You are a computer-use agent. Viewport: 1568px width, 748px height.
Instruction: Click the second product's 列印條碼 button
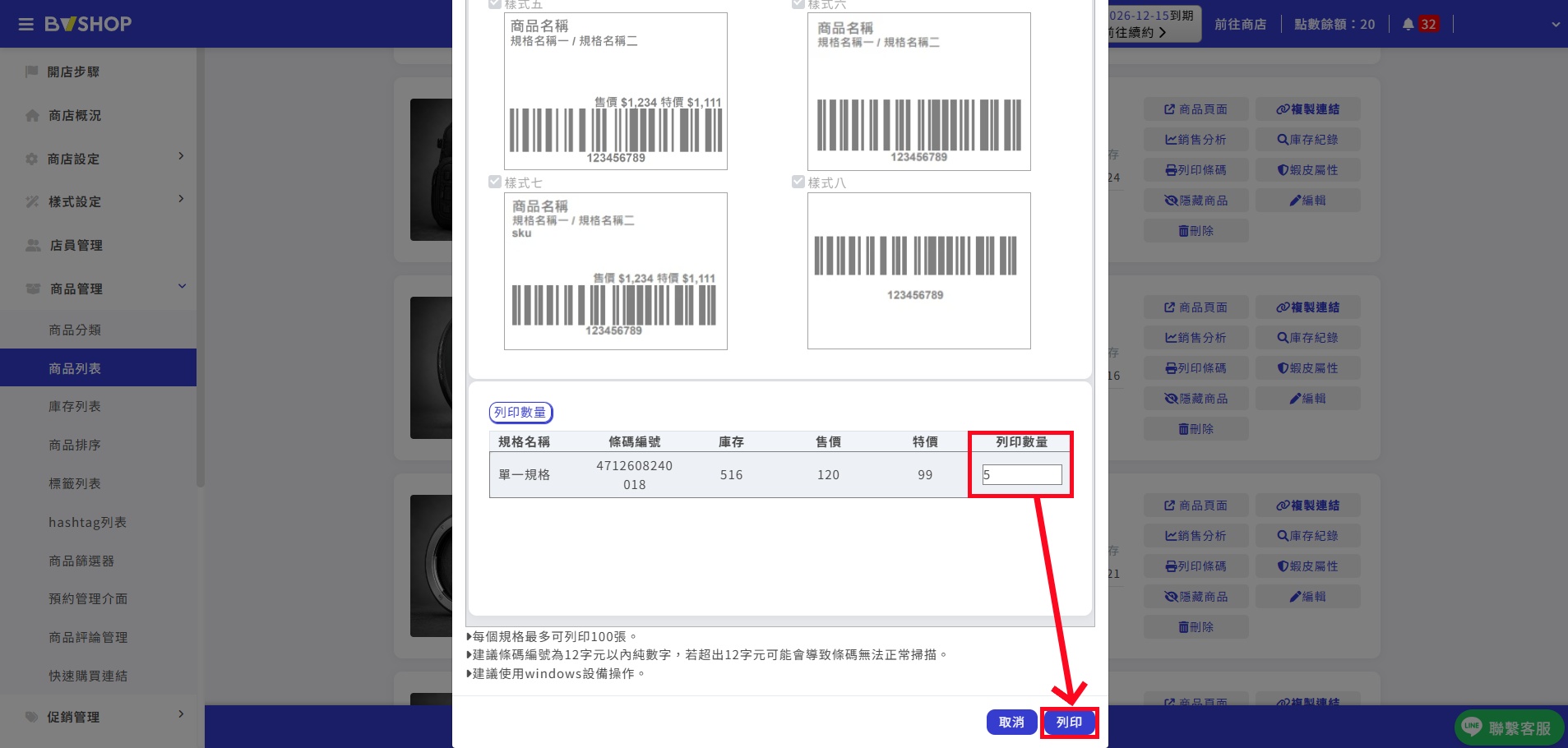pyautogui.click(x=1196, y=368)
